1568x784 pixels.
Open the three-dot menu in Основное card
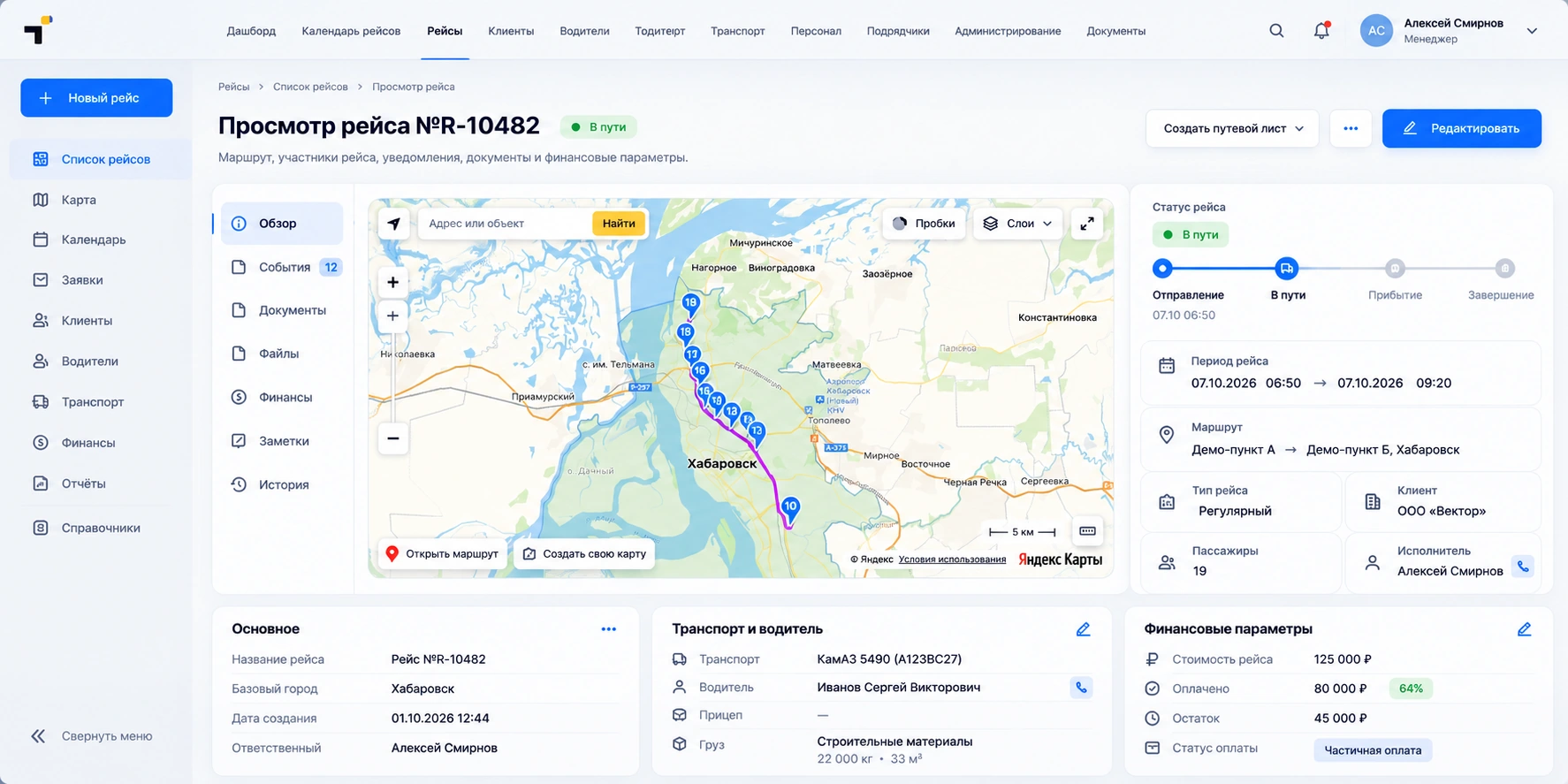click(x=609, y=629)
